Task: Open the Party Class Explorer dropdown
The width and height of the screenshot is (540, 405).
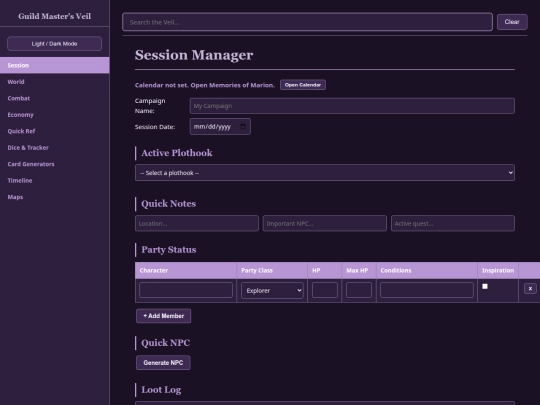Action: coord(272,290)
